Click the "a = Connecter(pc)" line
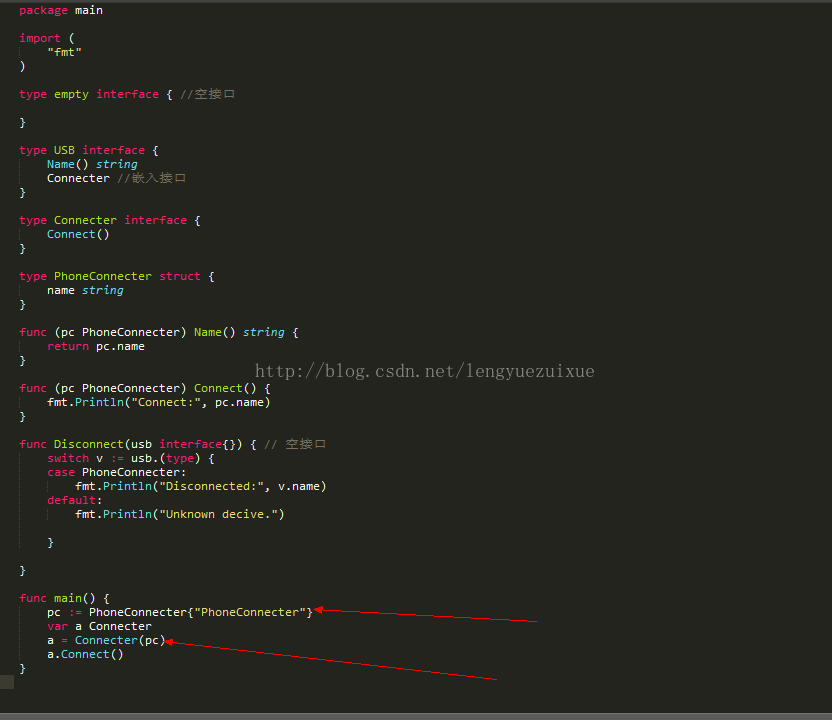The width and height of the screenshot is (832, 720). (x=106, y=640)
